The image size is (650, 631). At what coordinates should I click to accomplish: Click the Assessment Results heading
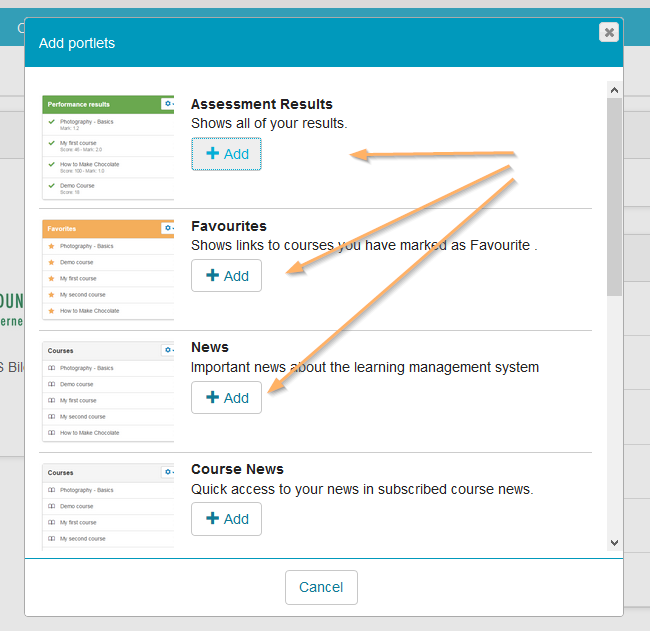(261, 104)
